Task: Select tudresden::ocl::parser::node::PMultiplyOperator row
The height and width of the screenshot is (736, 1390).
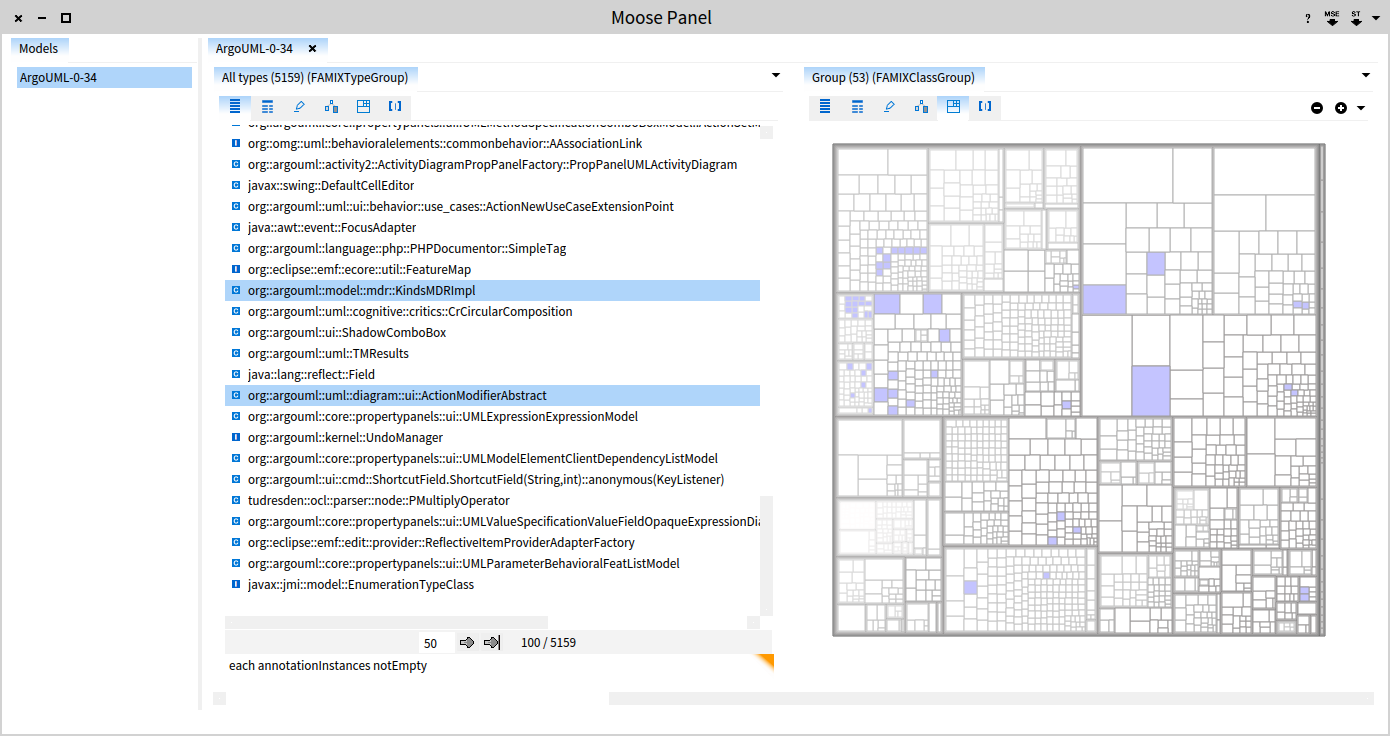Action: [x=492, y=500]
